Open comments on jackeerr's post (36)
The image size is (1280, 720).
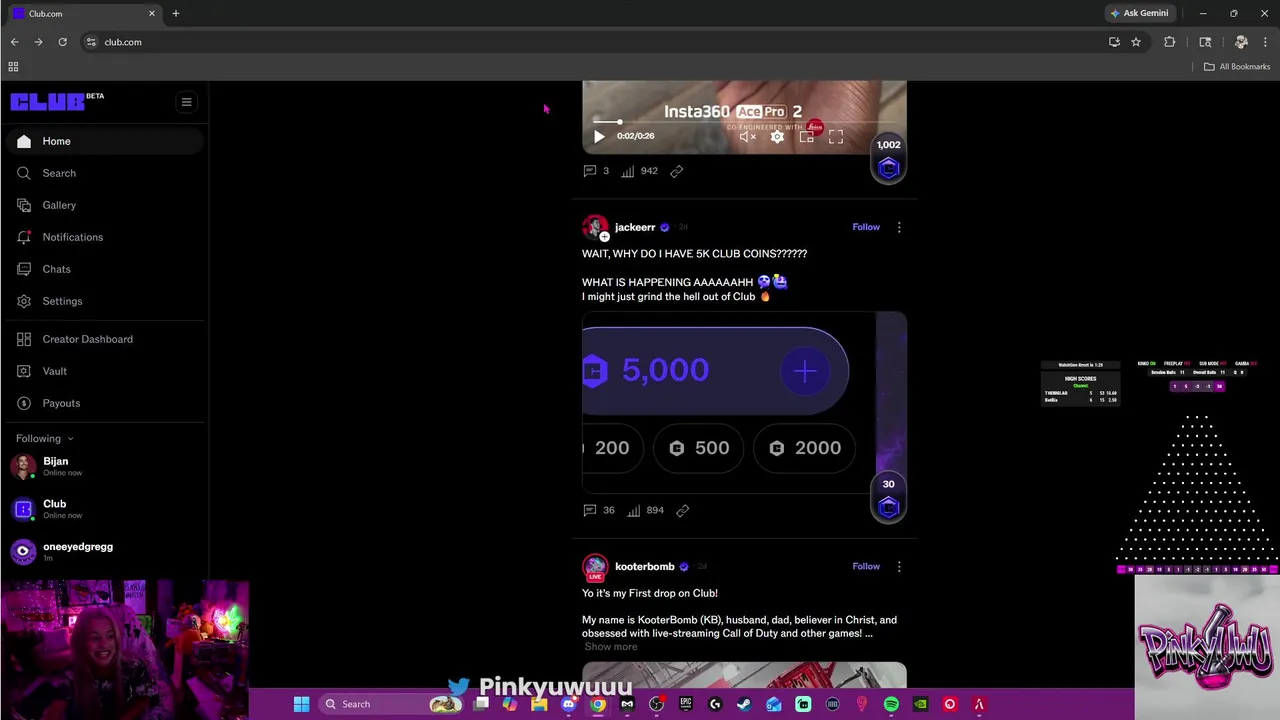click(599, 510)
